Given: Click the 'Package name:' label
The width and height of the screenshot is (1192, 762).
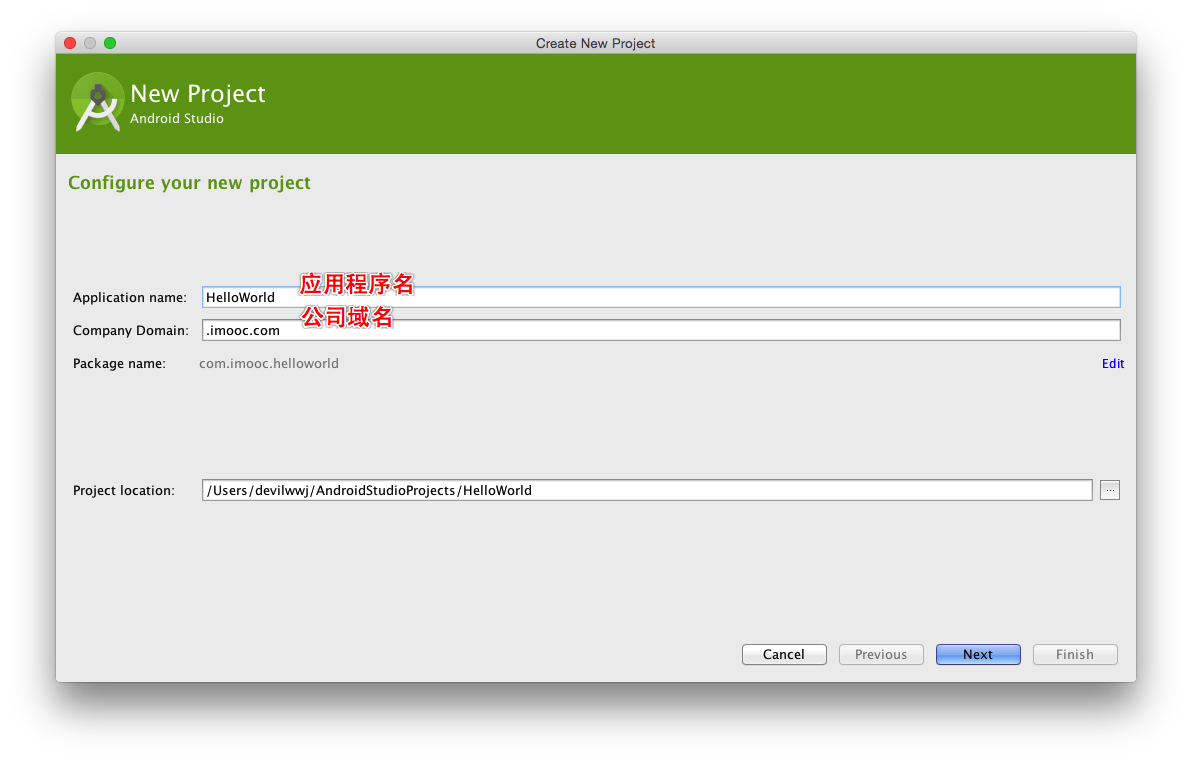Looking at the screenshot, I should coord(119,364).
